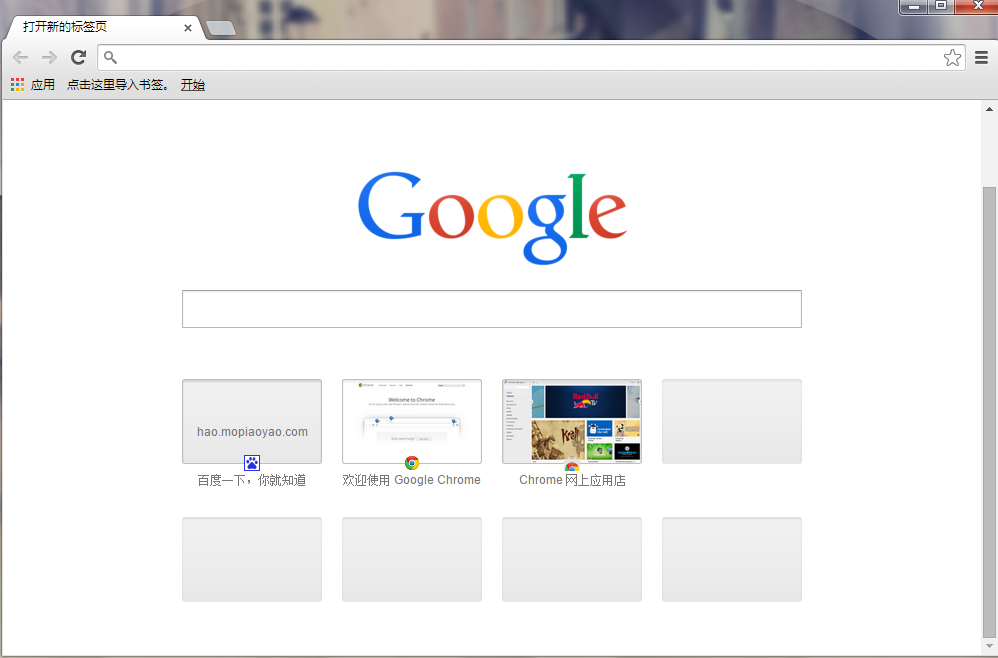Open the Chrome Web Store thumbnail
Image resolution: width=998 pixels, height=658 pixels.
[x=572, y=421]
